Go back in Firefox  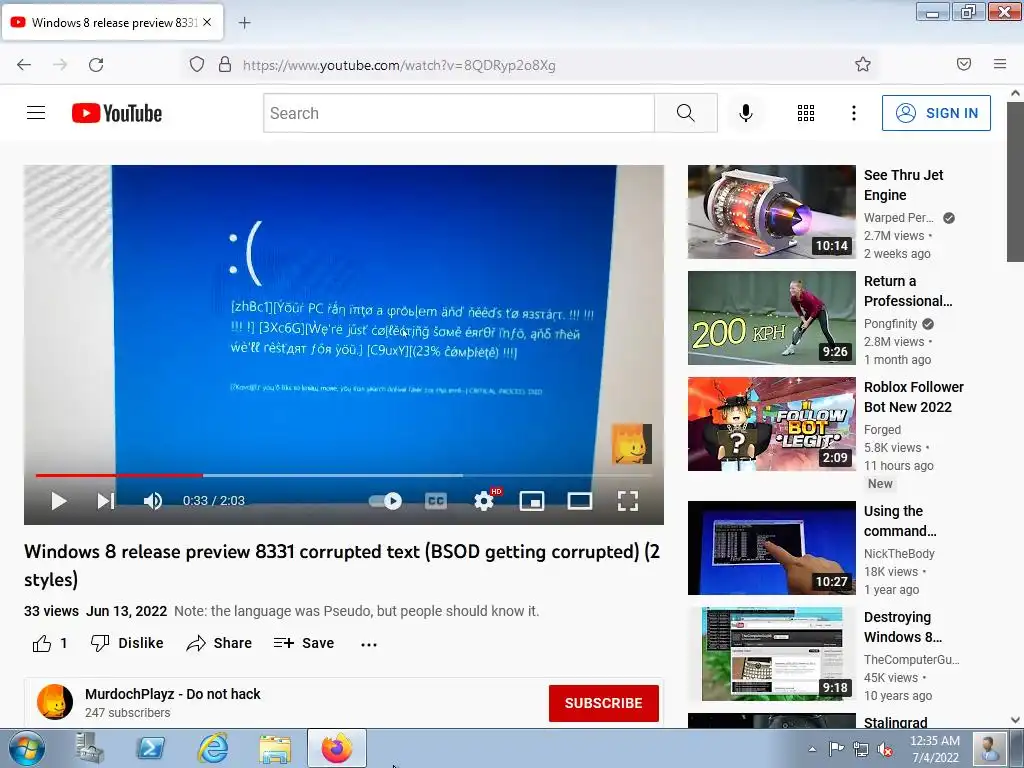[x=24, y=65]
